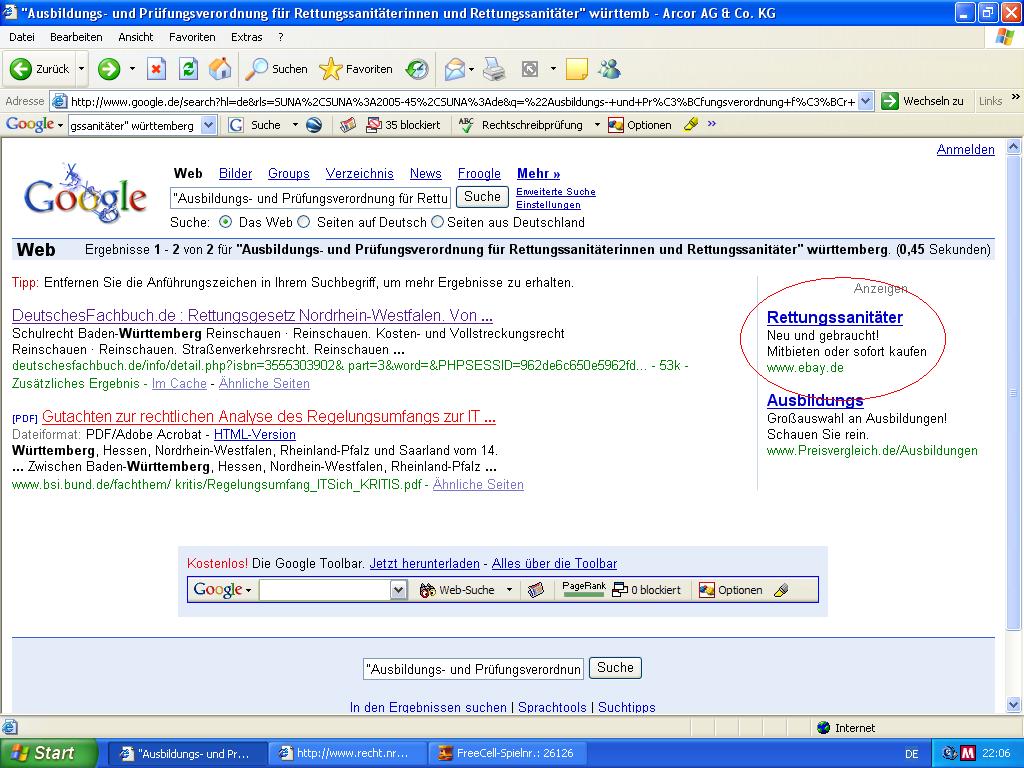The height and width of the screenshot is (768, 1024).
Task: Click the Messenger people icon
Action: click(609, 69)
